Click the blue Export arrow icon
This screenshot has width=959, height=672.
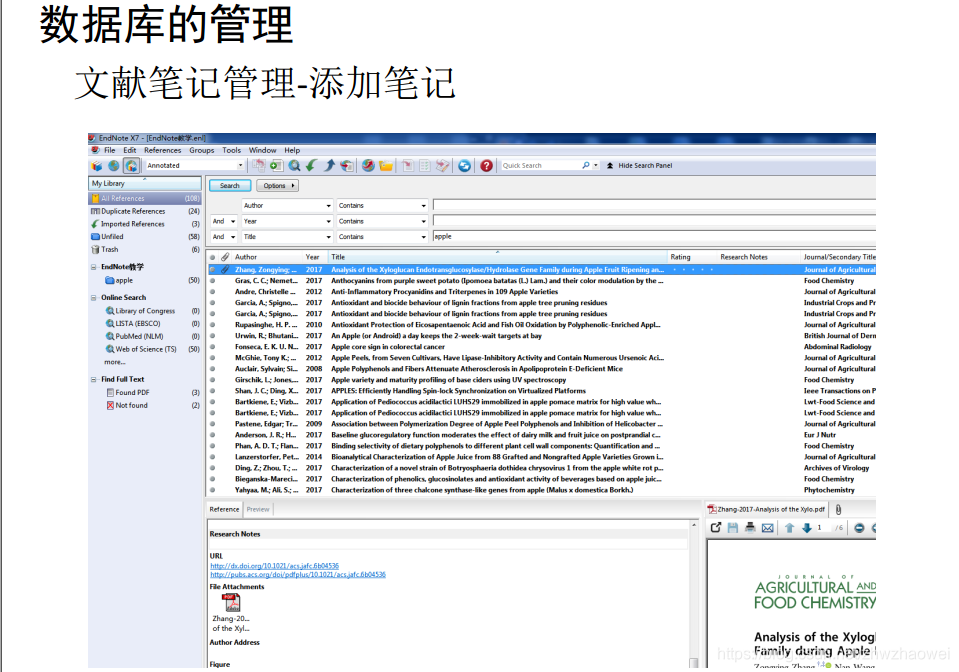click(330, 166)
